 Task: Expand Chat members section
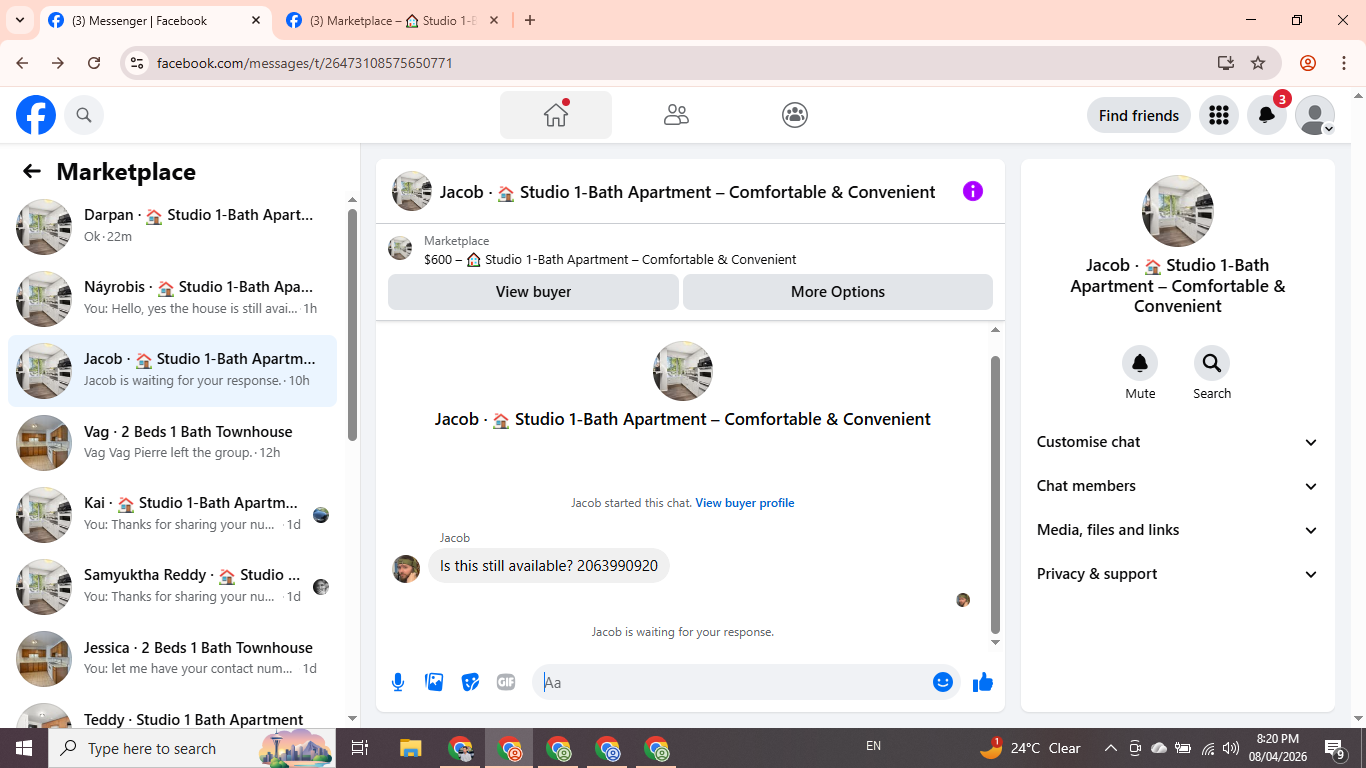1178,486
